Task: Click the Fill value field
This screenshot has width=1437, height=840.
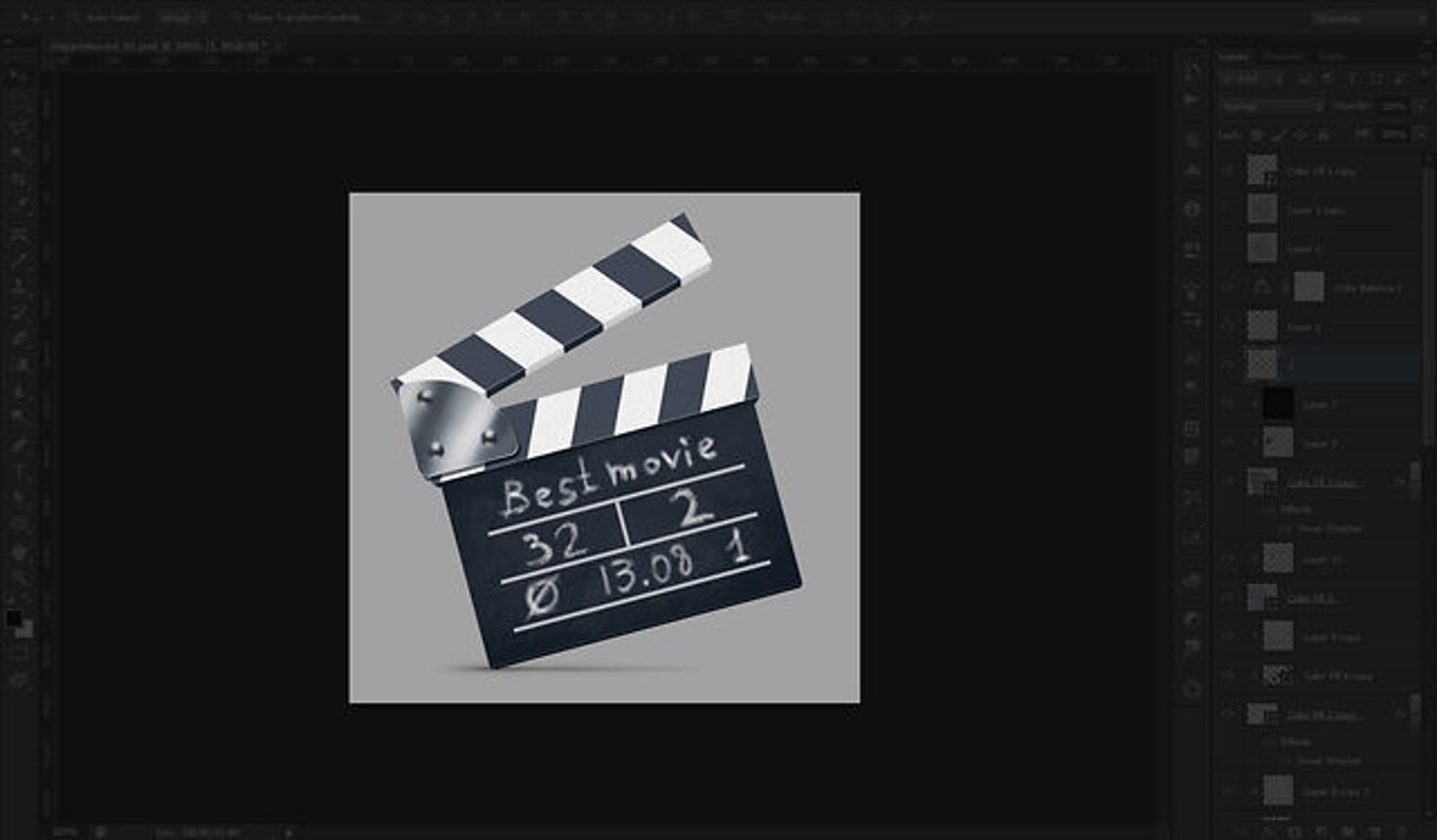Action: coord(1396,136)
